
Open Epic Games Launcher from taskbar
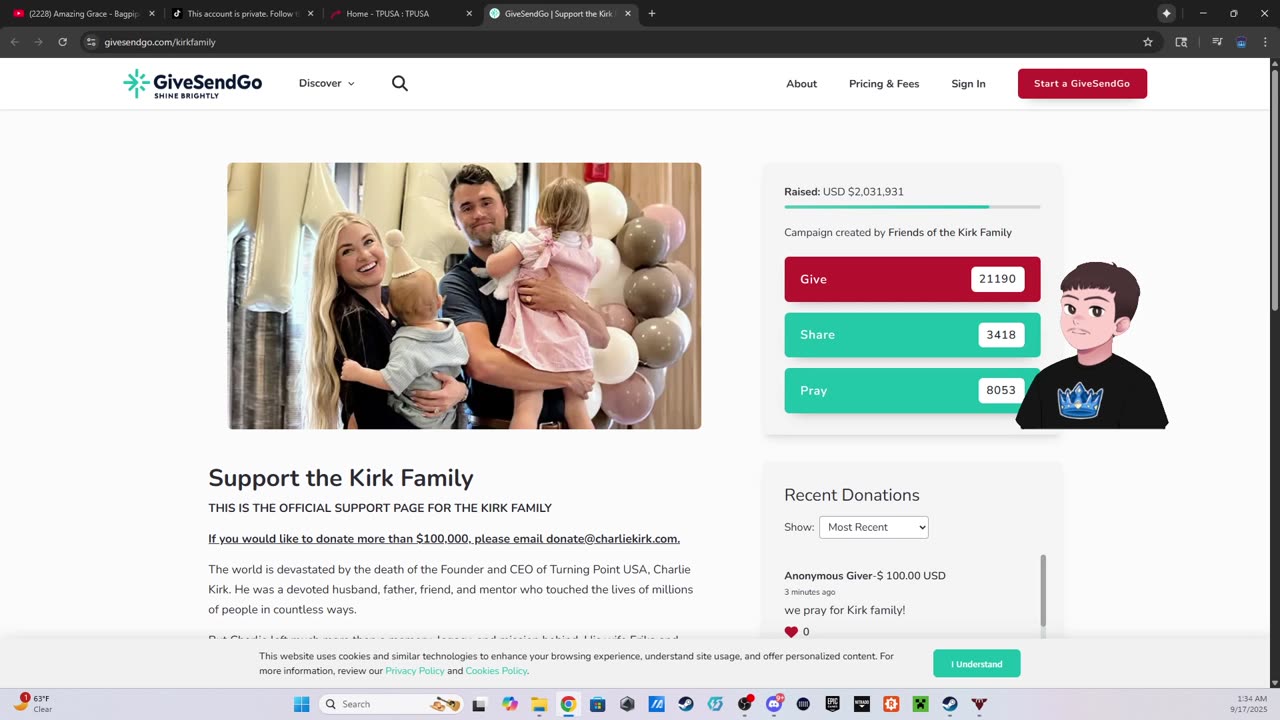tap(832, 704)
